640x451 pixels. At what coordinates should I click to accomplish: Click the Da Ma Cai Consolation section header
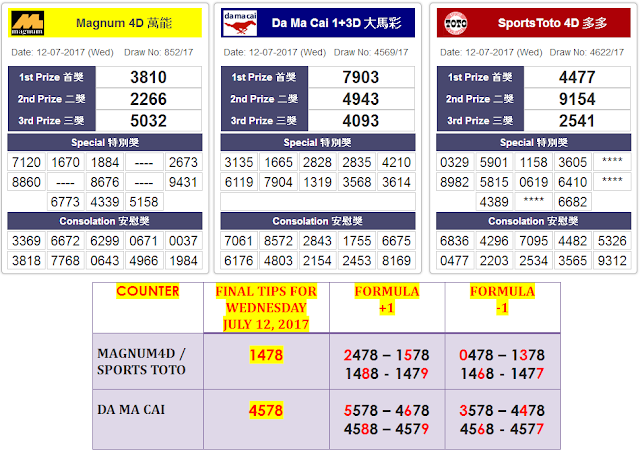click(x=318, y=221)
